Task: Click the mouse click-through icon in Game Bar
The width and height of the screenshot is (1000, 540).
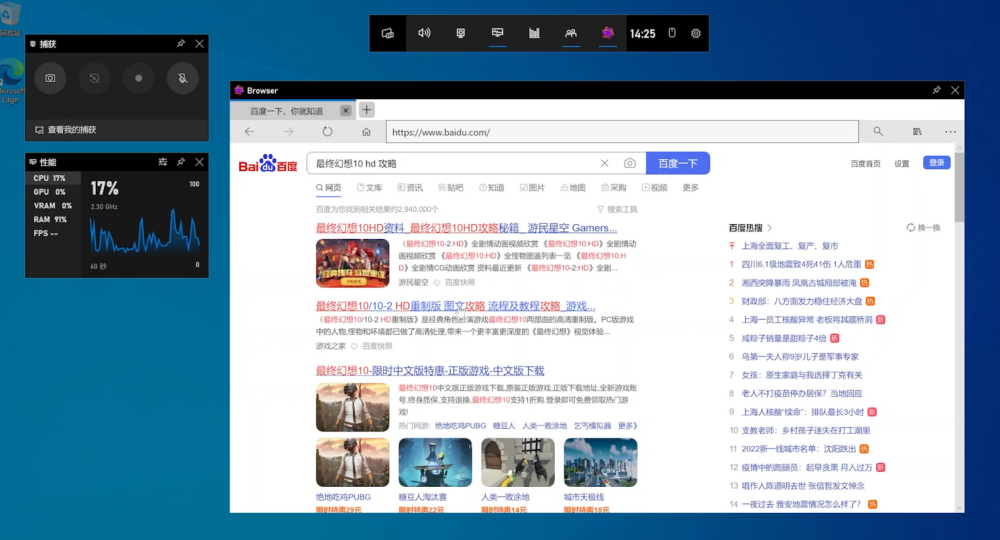Action: click(672, 33)
